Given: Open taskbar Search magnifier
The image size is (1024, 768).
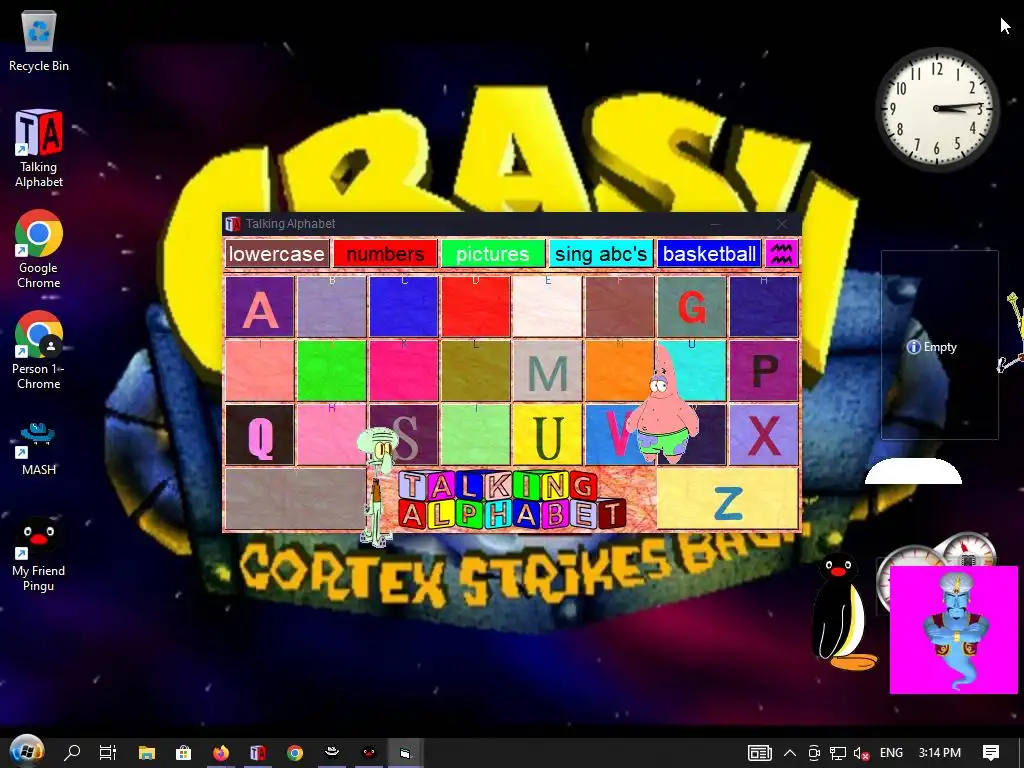Looking at the screenshot, I should click(72, 753).
